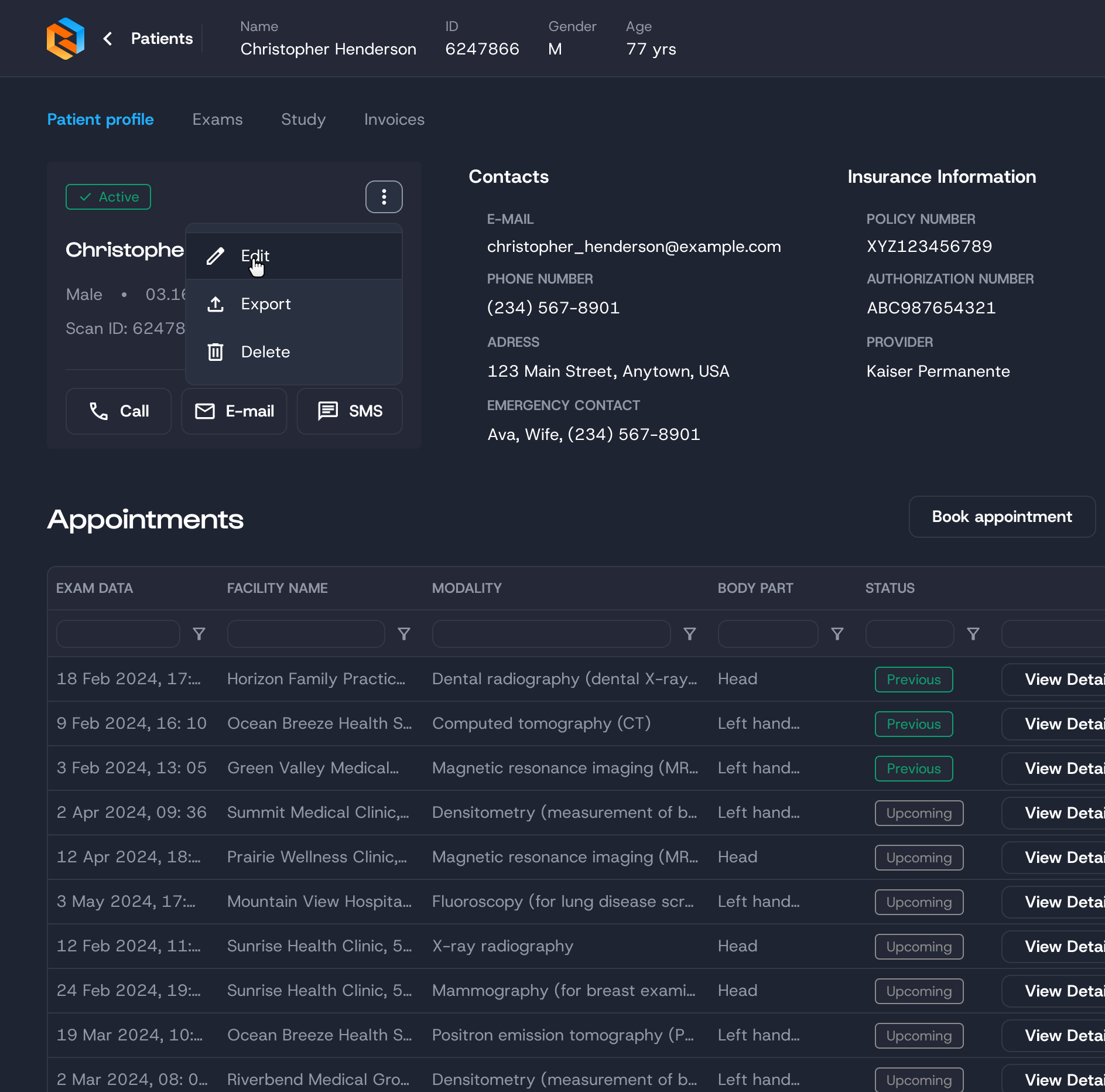Click the phone number (234) 567-8901 under Phone Number

click(x=553, y=308)
